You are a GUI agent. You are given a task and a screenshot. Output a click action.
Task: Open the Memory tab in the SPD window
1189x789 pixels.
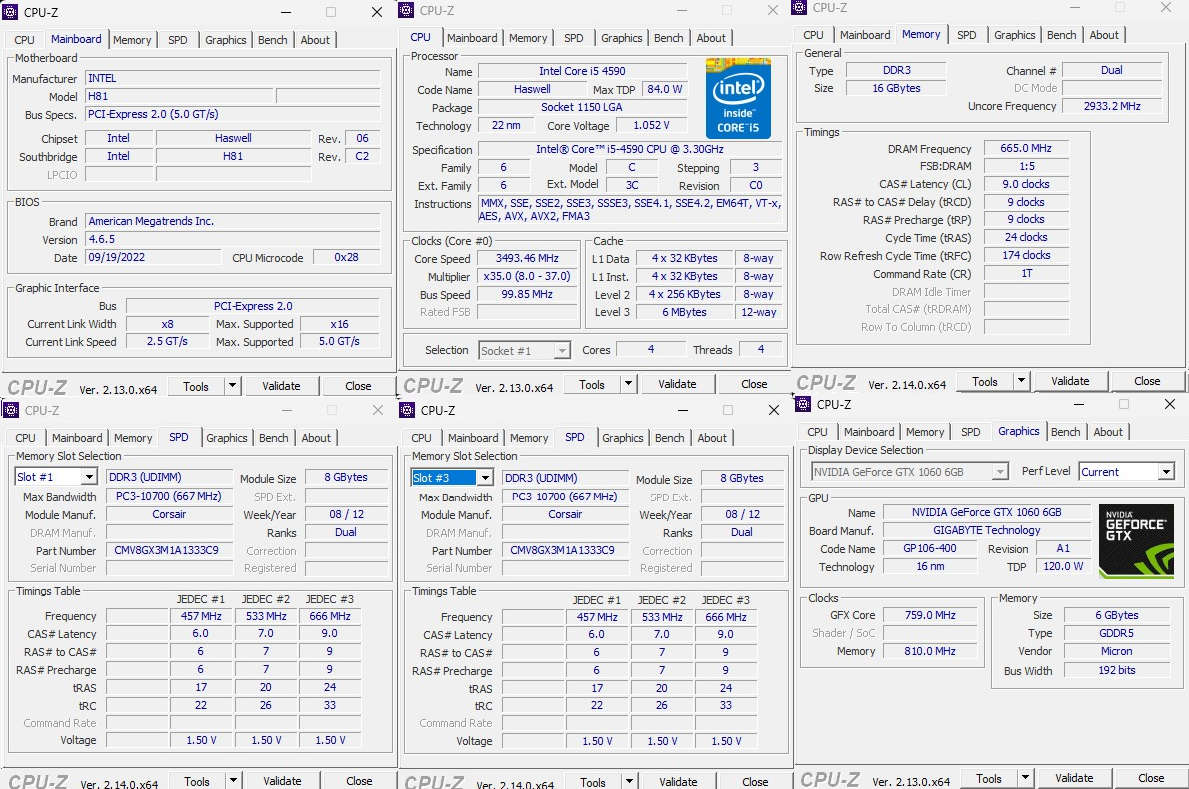[x=133, y=437]
